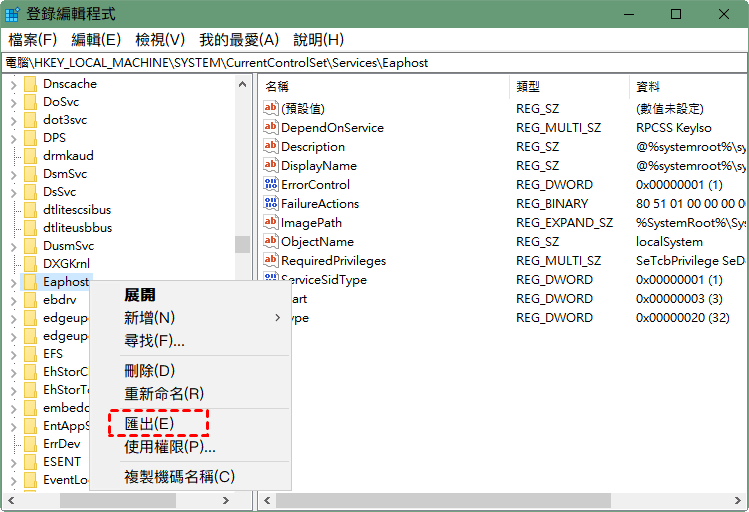Viewport: 749px width, 512px height.
Task: Open 使用權限(P)... from the context menu
Action: point(190,447)
